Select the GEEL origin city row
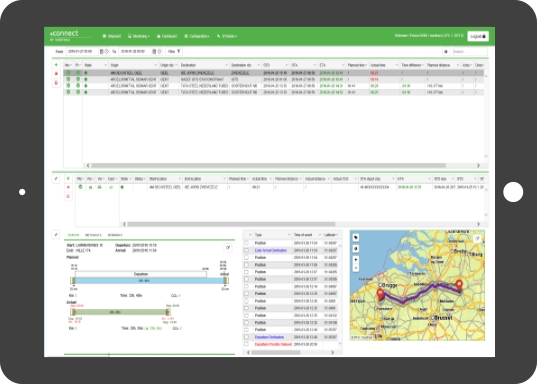This screenshot has height=384, width=537. pos(274,73)
